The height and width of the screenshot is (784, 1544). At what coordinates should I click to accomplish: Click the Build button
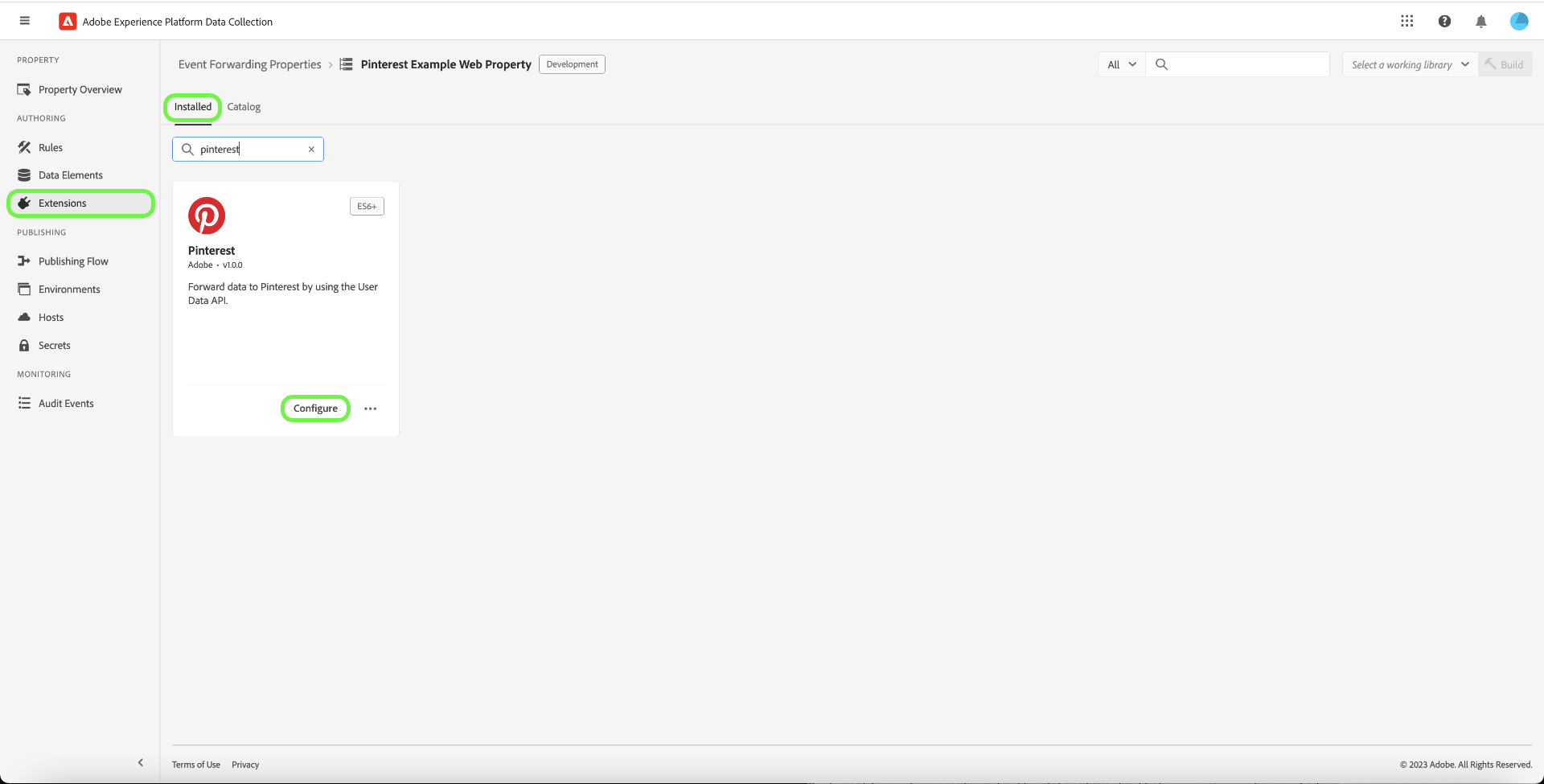pos(1505,64)
